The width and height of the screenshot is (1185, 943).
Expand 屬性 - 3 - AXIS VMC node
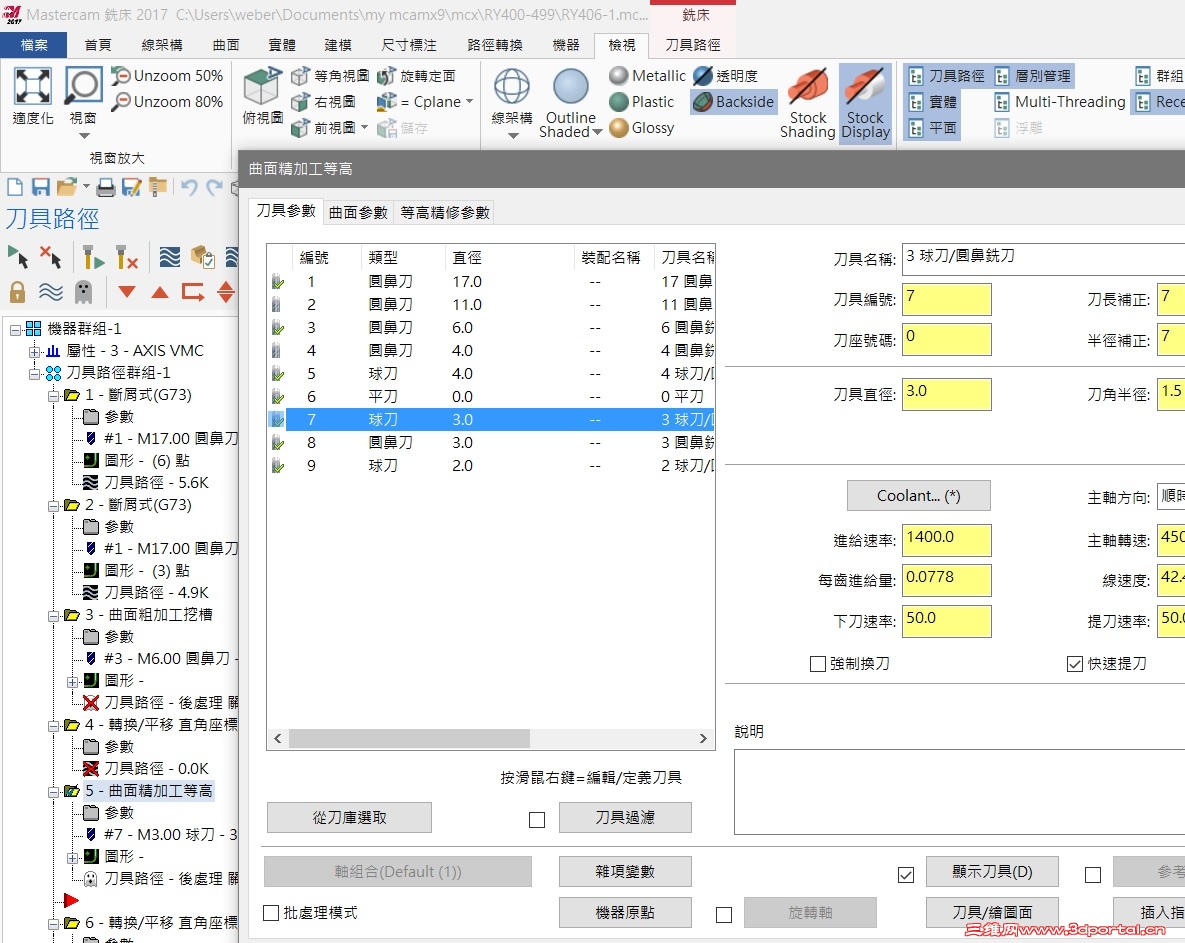pyautogui.click(x=34, y=351)
